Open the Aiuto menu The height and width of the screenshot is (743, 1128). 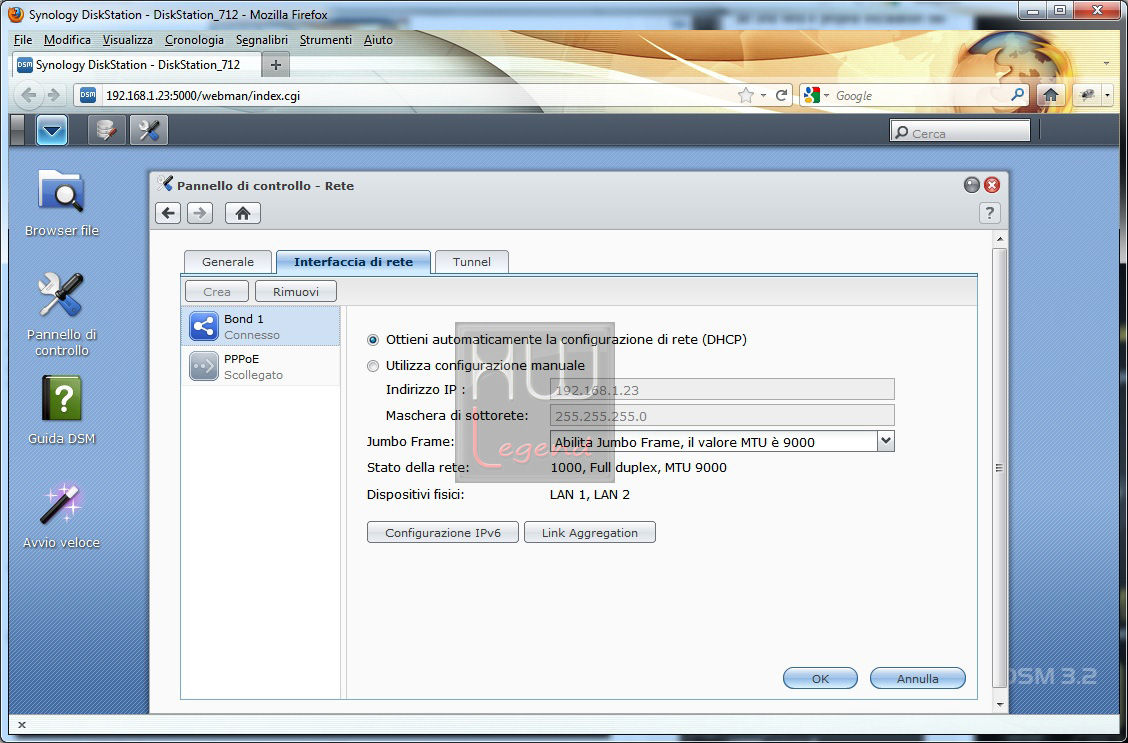point(378,40)
